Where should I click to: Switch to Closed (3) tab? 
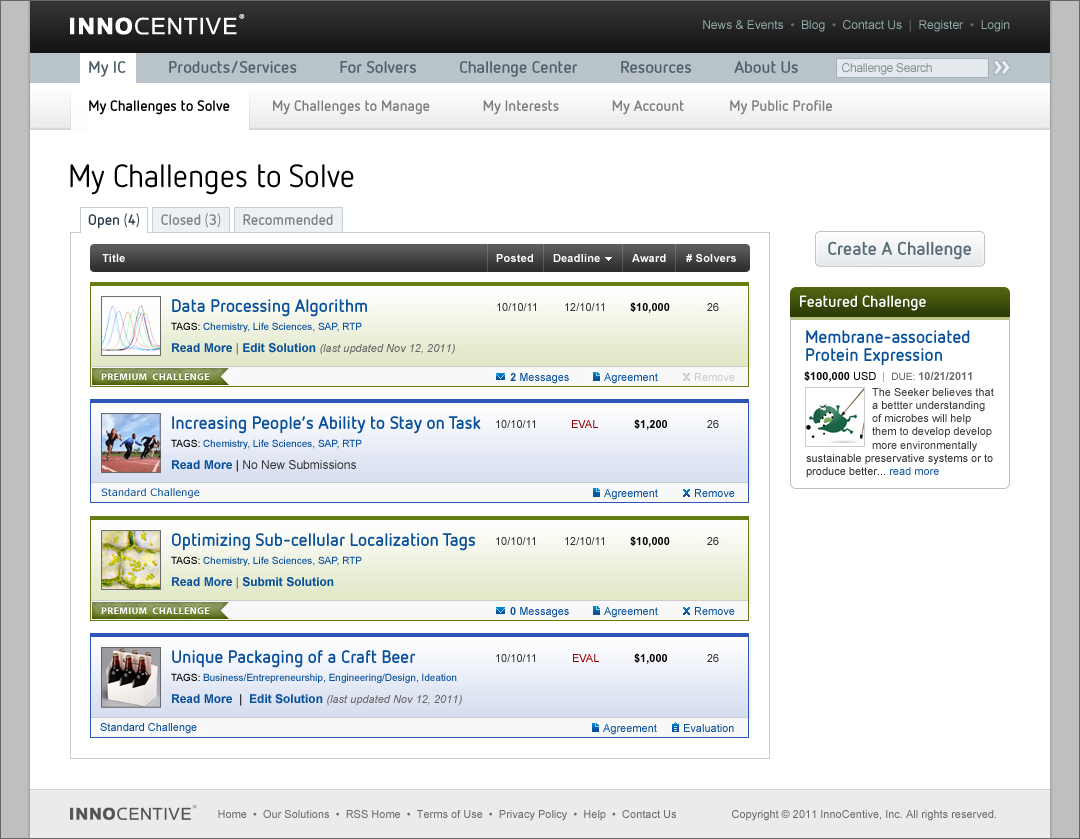191,220
